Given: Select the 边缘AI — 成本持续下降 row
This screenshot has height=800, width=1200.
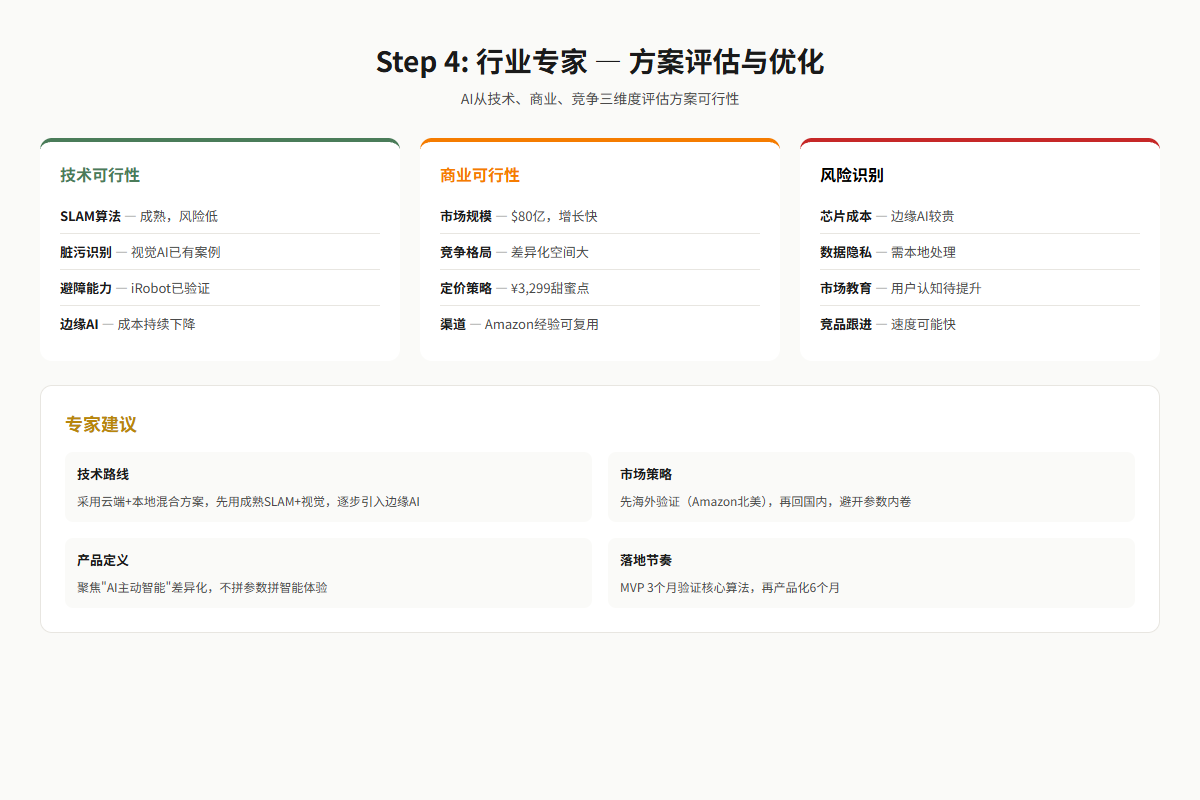Looking at the screenshot, I should click(220, 324).
